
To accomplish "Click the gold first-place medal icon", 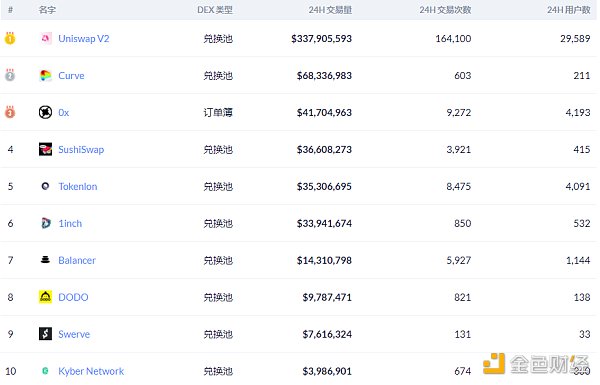I will 10,38.
